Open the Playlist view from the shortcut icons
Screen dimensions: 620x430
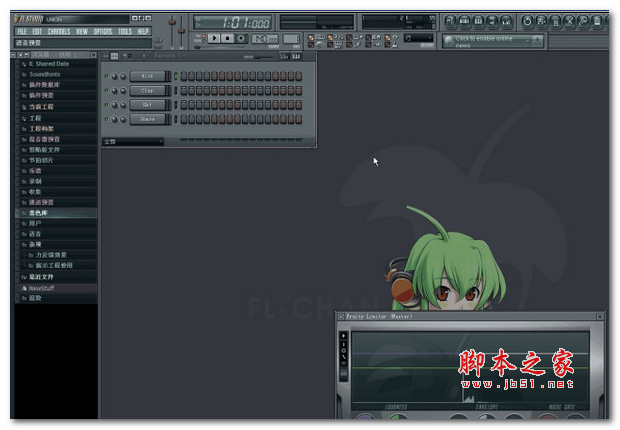click(x=450, y=21)
